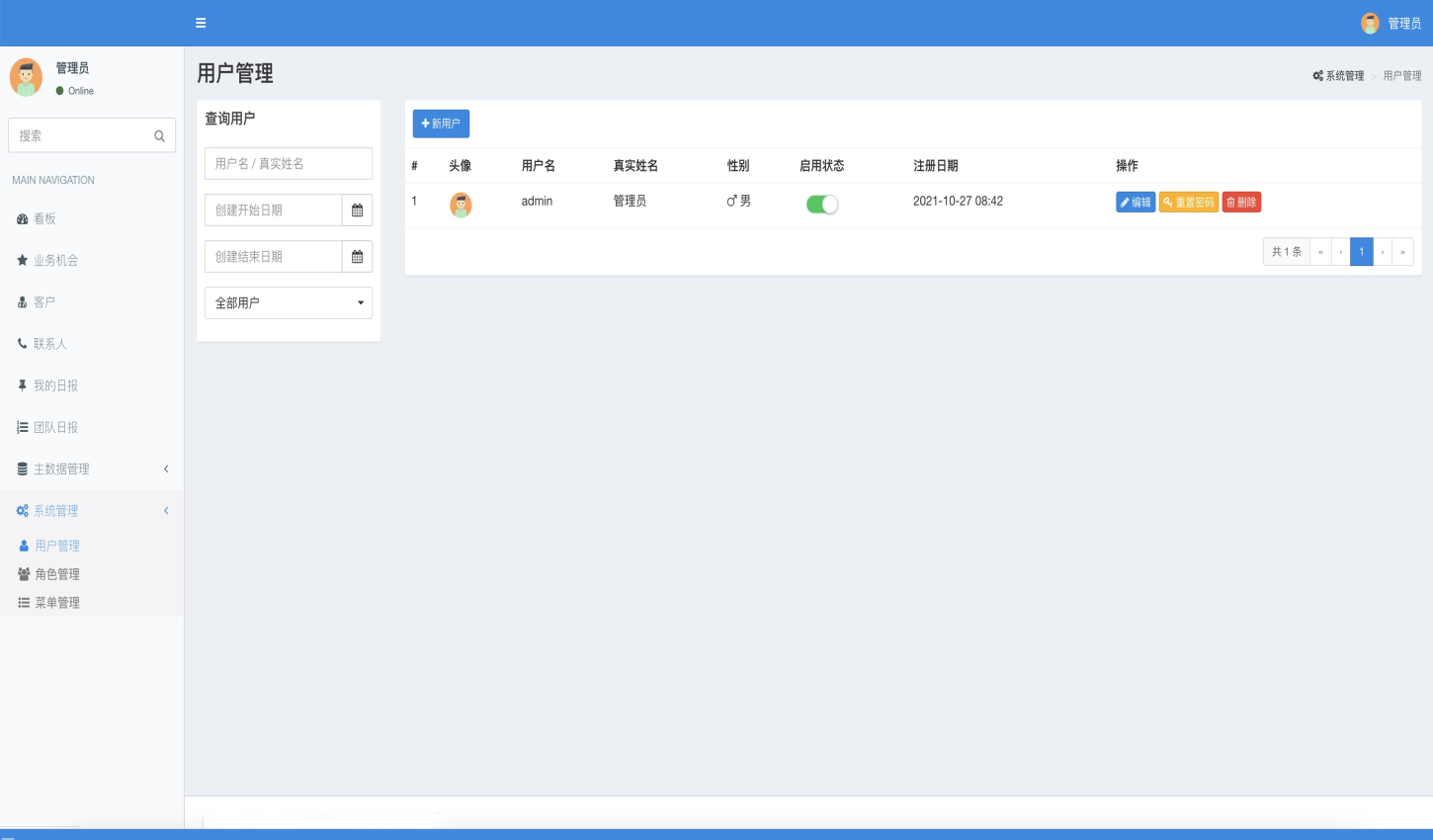Viewport: 1433px width, 840px height.
Task: Select page 1 in pagination
Action: (1362, 252)
